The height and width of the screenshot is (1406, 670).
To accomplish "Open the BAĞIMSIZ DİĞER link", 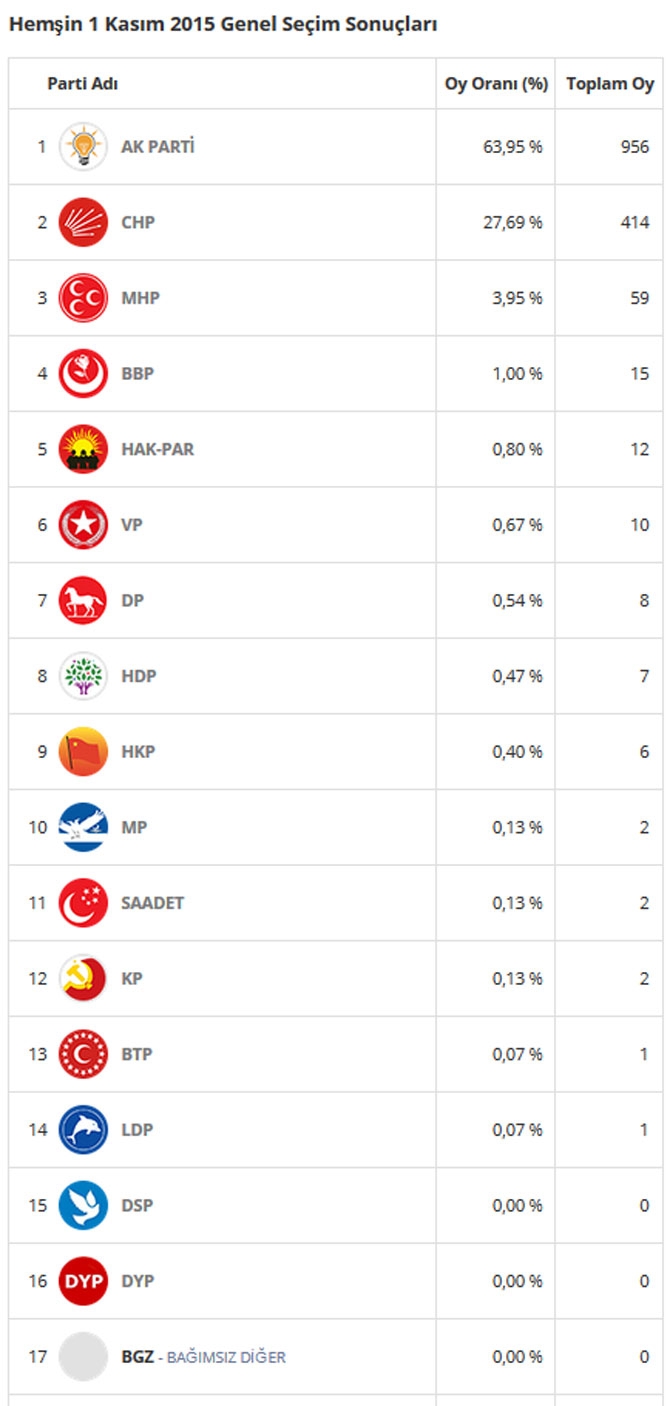I will (226, 1357).
